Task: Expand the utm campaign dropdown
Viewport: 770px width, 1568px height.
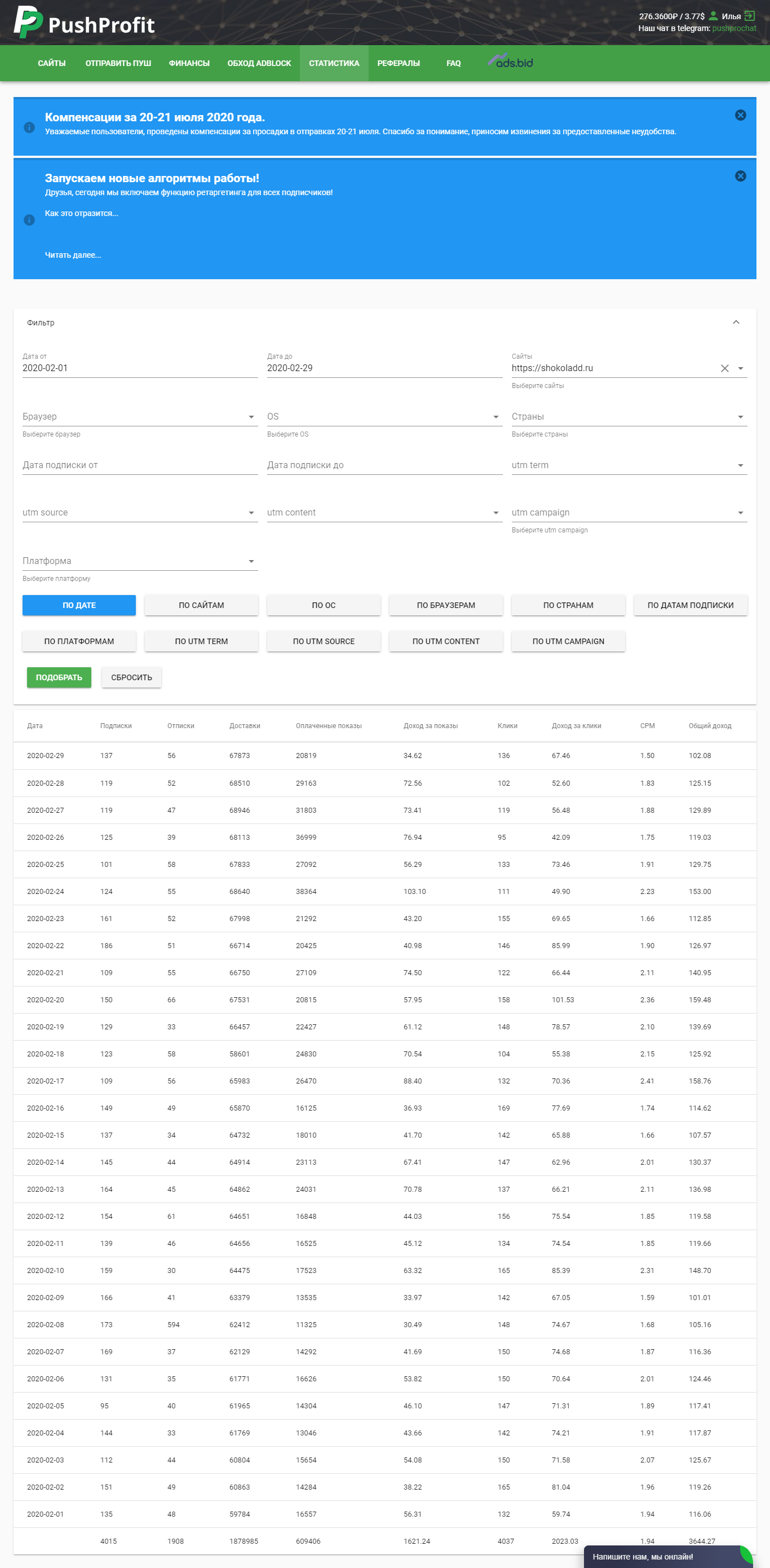Action: [x=740, y=513]
